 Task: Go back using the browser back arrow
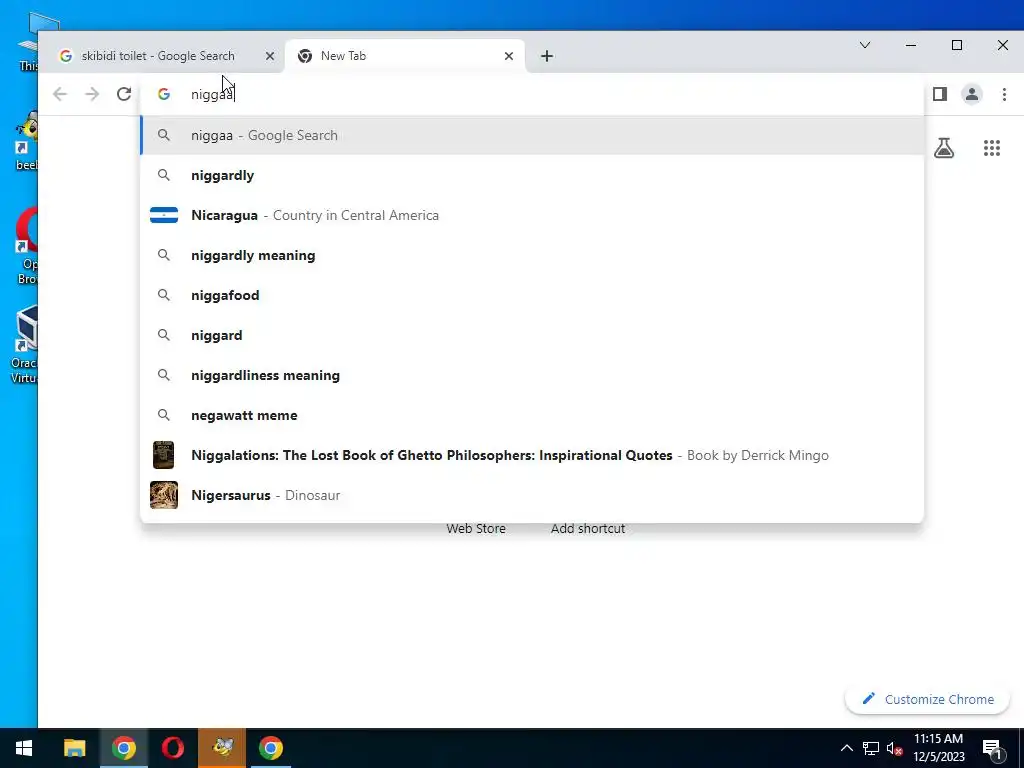point(59,94)
